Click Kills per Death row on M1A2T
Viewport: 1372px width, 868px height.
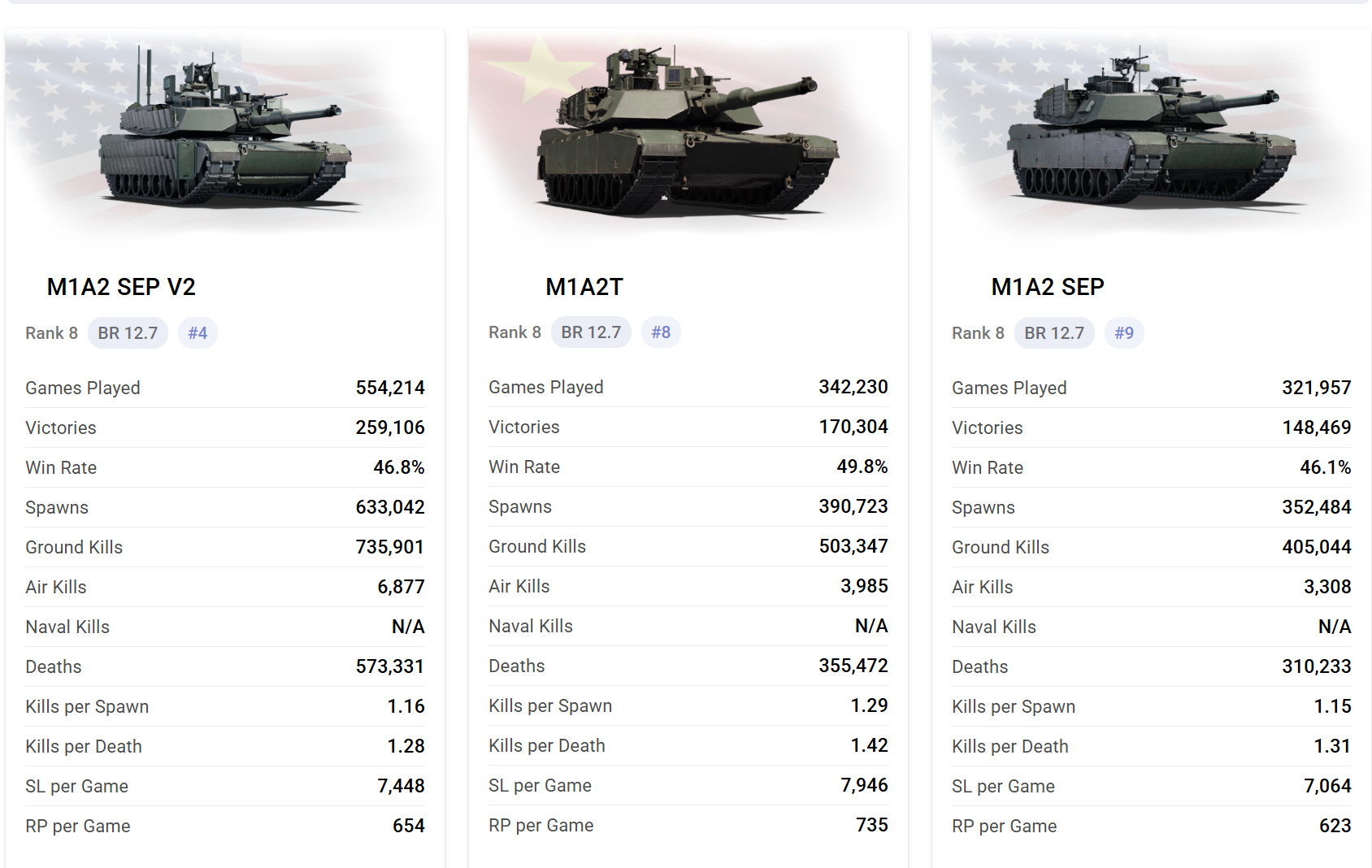[x=688, y=745]
